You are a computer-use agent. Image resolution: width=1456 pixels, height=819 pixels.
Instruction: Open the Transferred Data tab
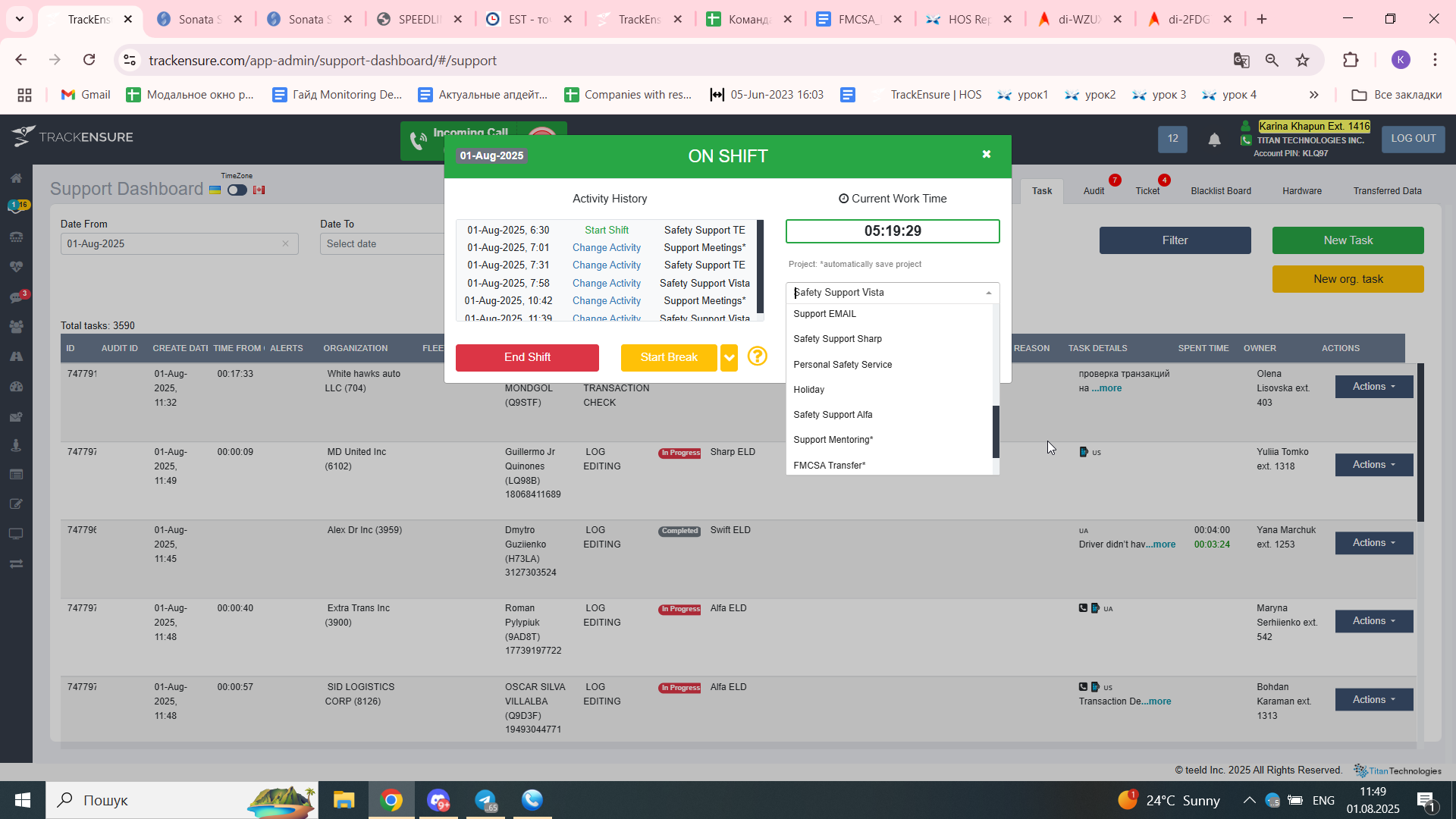pyautogui.click(x=1387, y=191)
